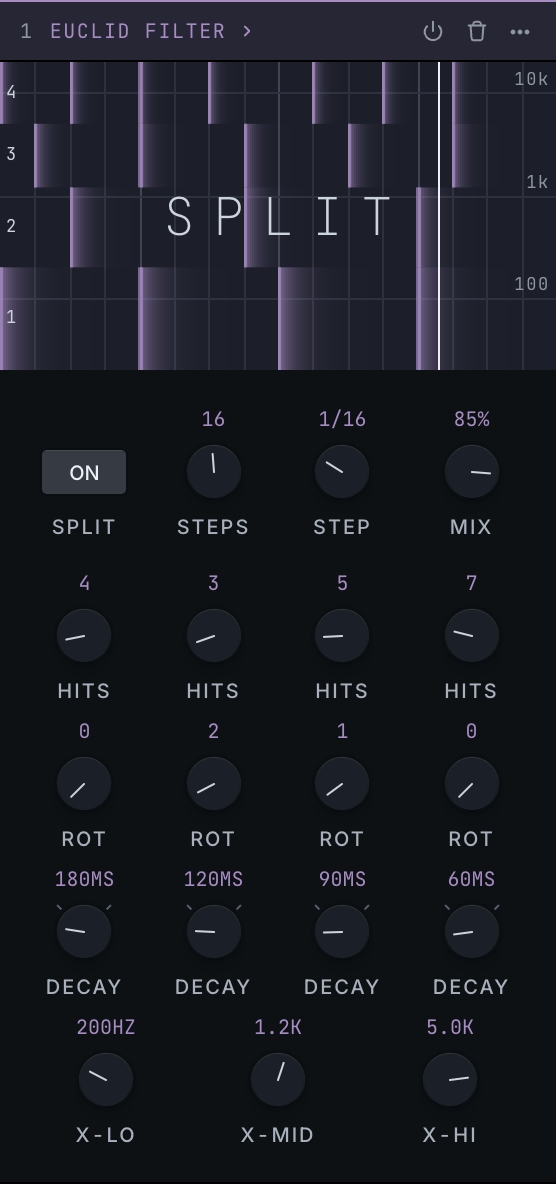Click the EUCLID FILTER device title

tap(137, 32)
